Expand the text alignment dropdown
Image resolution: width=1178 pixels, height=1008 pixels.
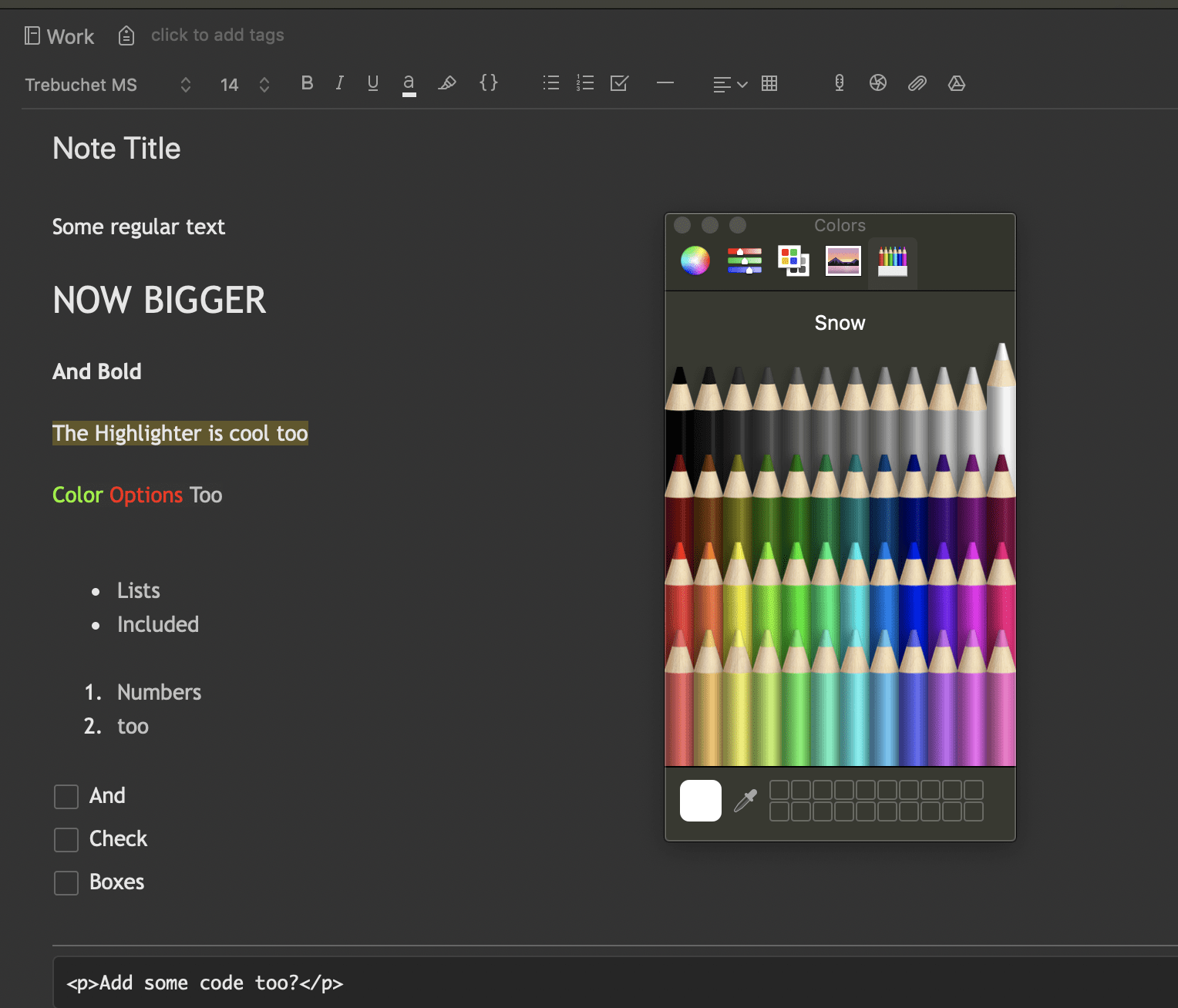click(x=742, y=85)
